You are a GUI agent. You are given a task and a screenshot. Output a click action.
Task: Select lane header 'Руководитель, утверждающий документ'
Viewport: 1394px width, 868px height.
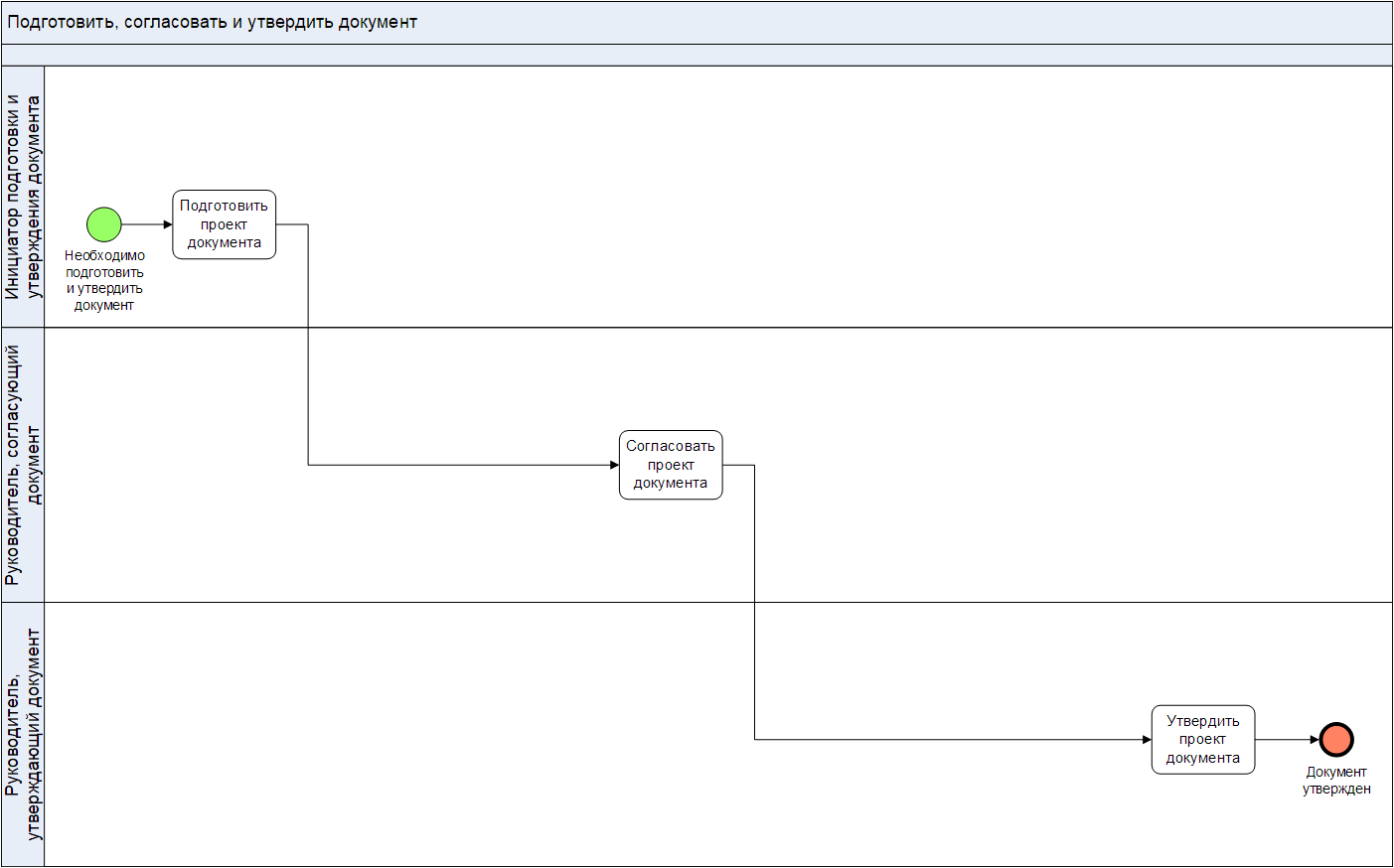tap(23, 735)
